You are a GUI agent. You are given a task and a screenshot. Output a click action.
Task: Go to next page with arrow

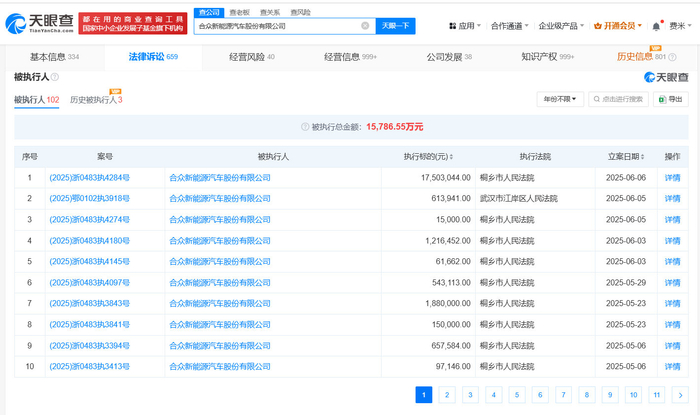tap(680, 395)
